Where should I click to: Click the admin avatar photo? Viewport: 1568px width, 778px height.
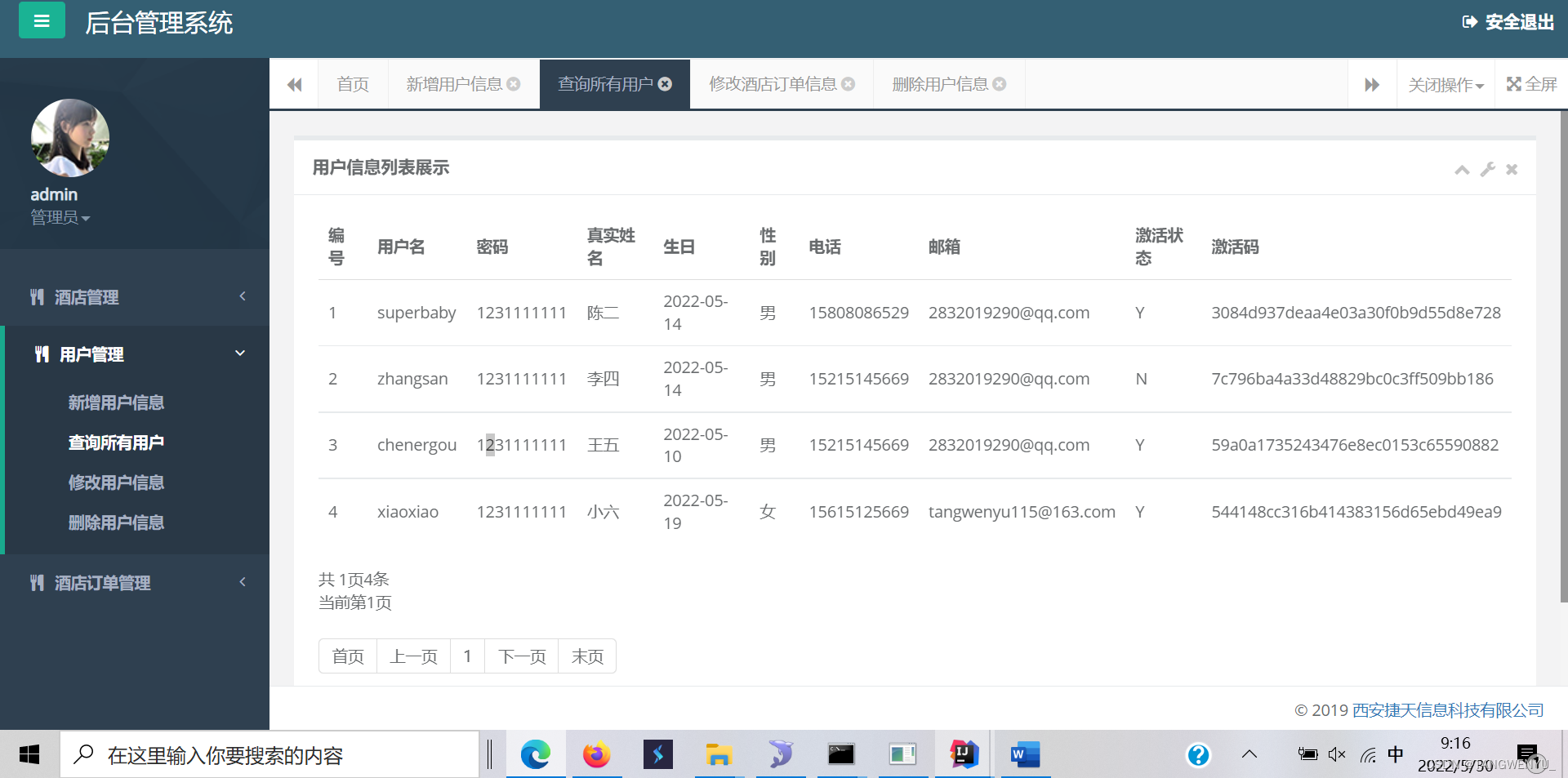(x=69, y=138)
